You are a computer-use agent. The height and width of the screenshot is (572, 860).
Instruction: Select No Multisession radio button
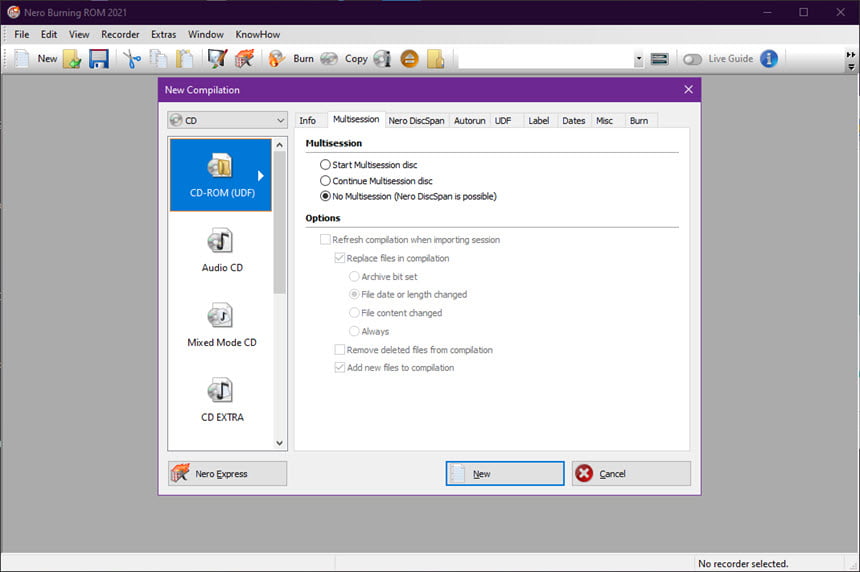[325, 196]
